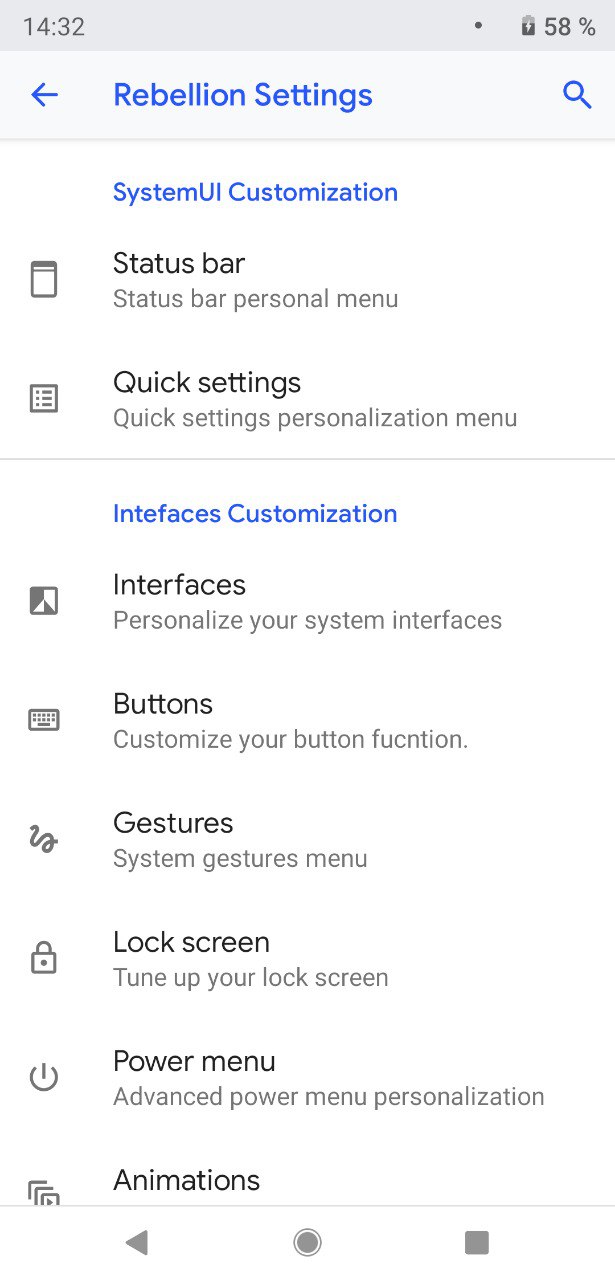Open Interfaces settings entry
The height and width of the screenshot is (1280, 615).
[307, 601]
